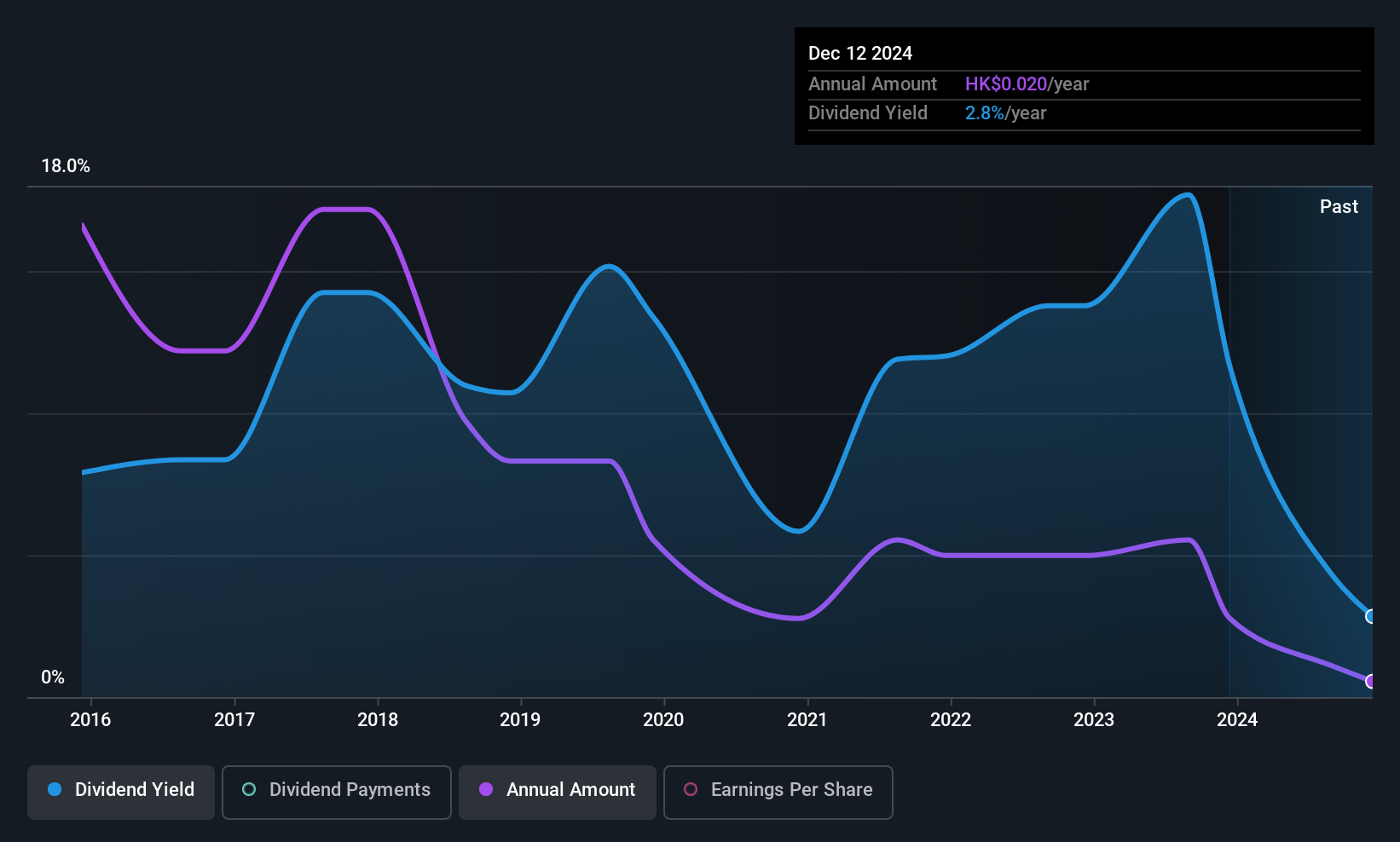This screenshot has height=842, width=1400.
Task: Click the teal Dividend Payments legend circle
Action: click(249, 789)
